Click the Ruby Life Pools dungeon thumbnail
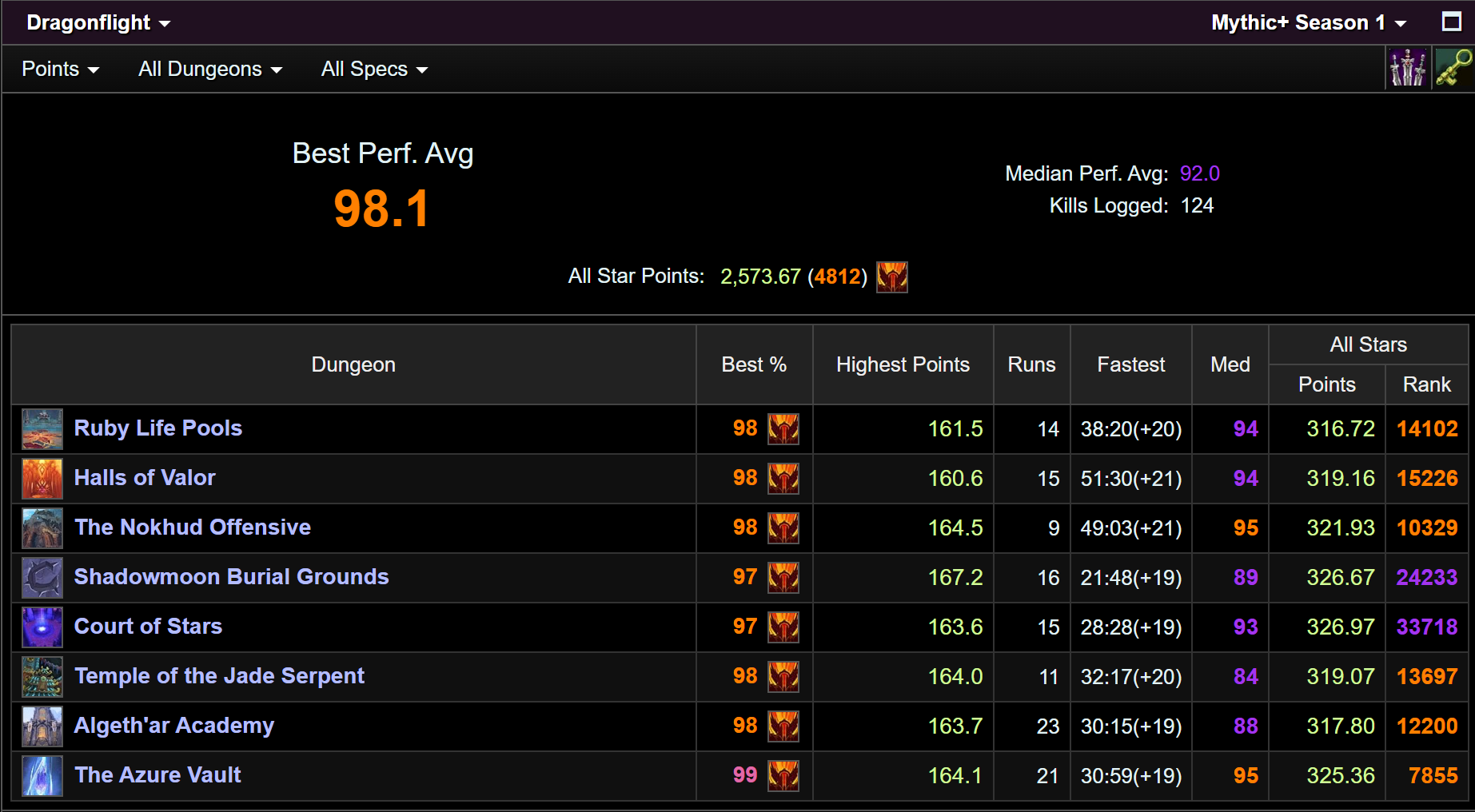This screenshot has width=1475, height=812. pyautogui.click(x=42, y=429)
